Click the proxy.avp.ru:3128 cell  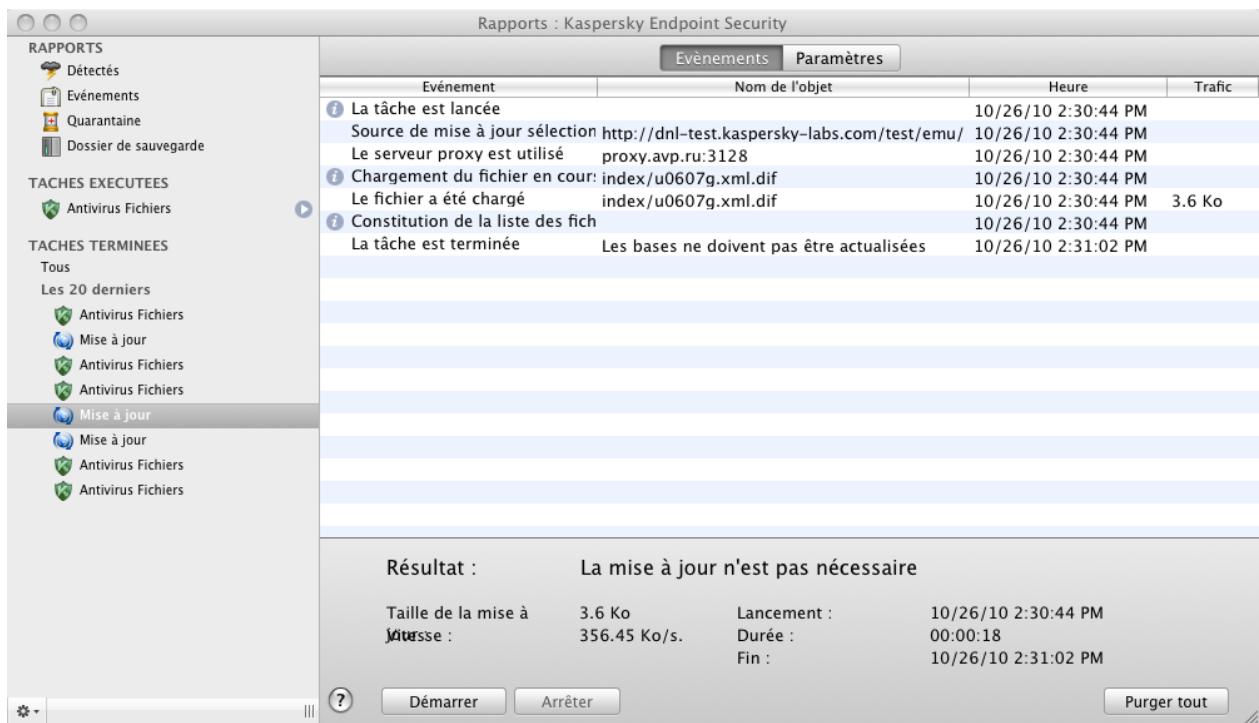click(675, 155)
